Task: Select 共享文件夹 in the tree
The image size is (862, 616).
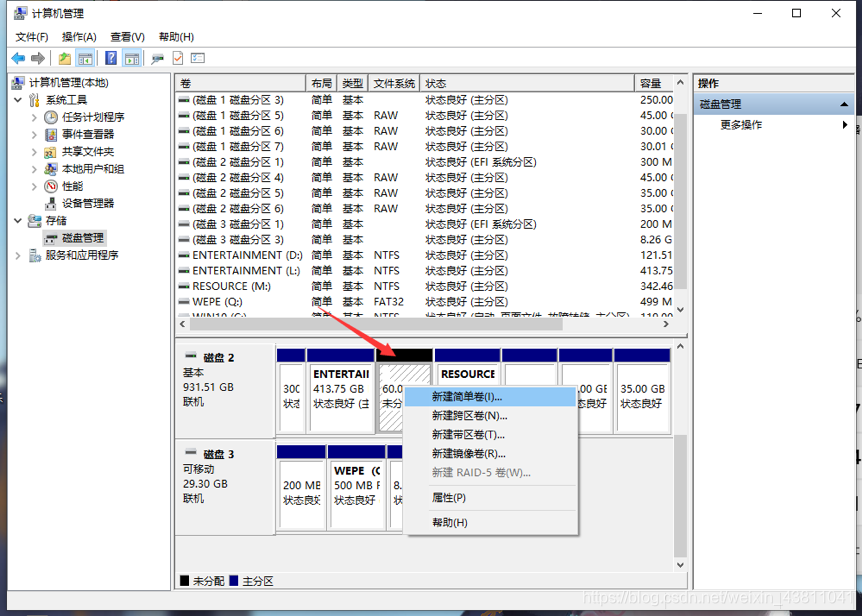Action: (x=88, y=152)
